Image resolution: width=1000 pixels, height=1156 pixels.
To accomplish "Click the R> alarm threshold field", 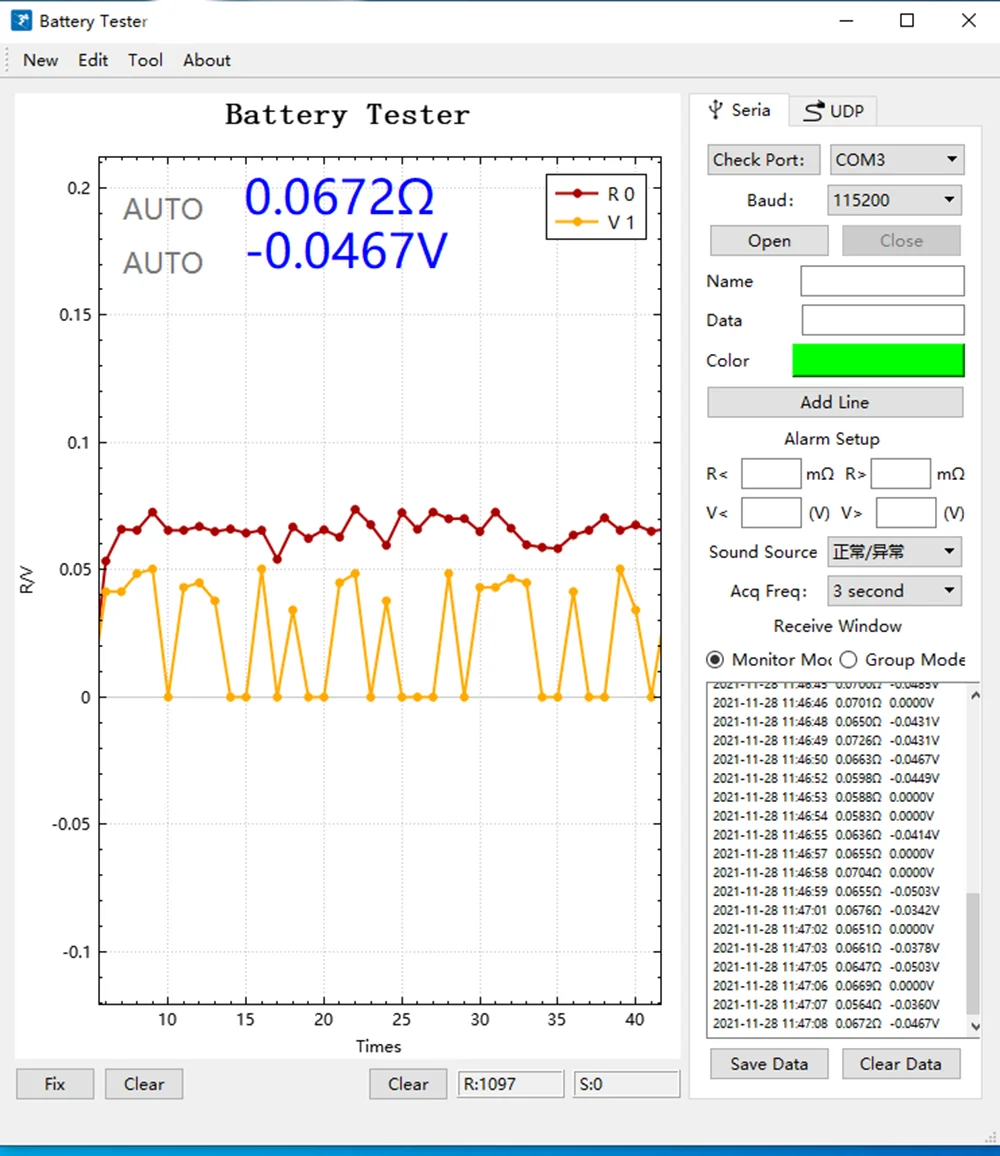I will coord(900,473).
